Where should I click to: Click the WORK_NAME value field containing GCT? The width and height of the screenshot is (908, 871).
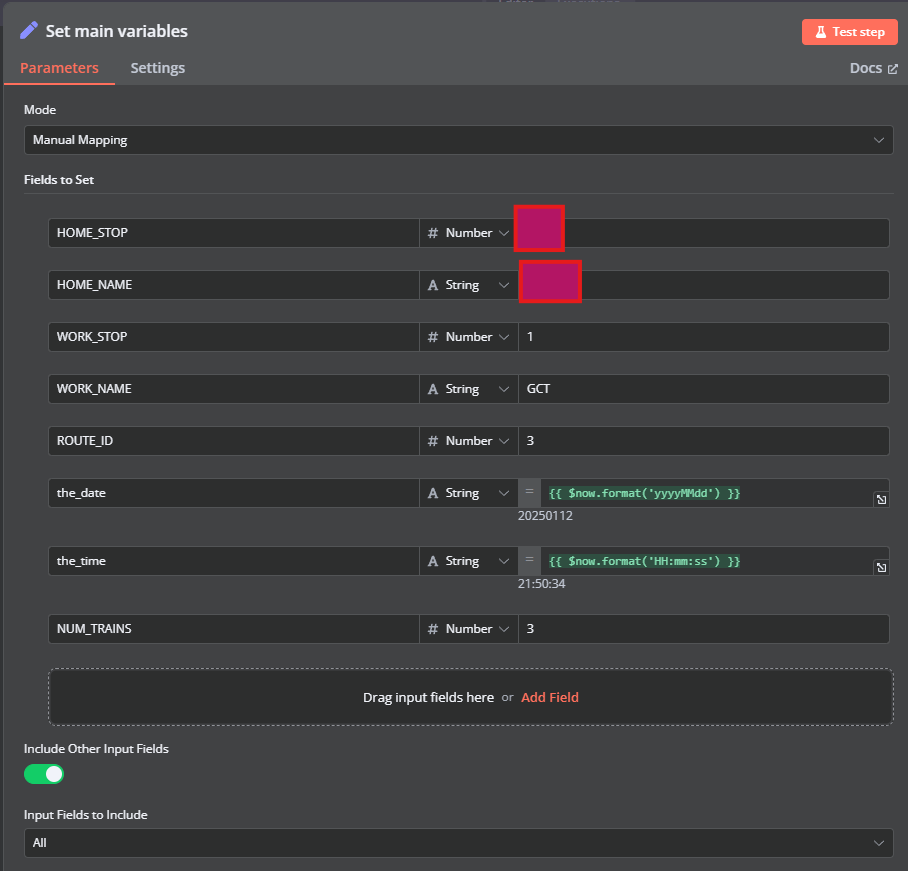click(702, 389)
